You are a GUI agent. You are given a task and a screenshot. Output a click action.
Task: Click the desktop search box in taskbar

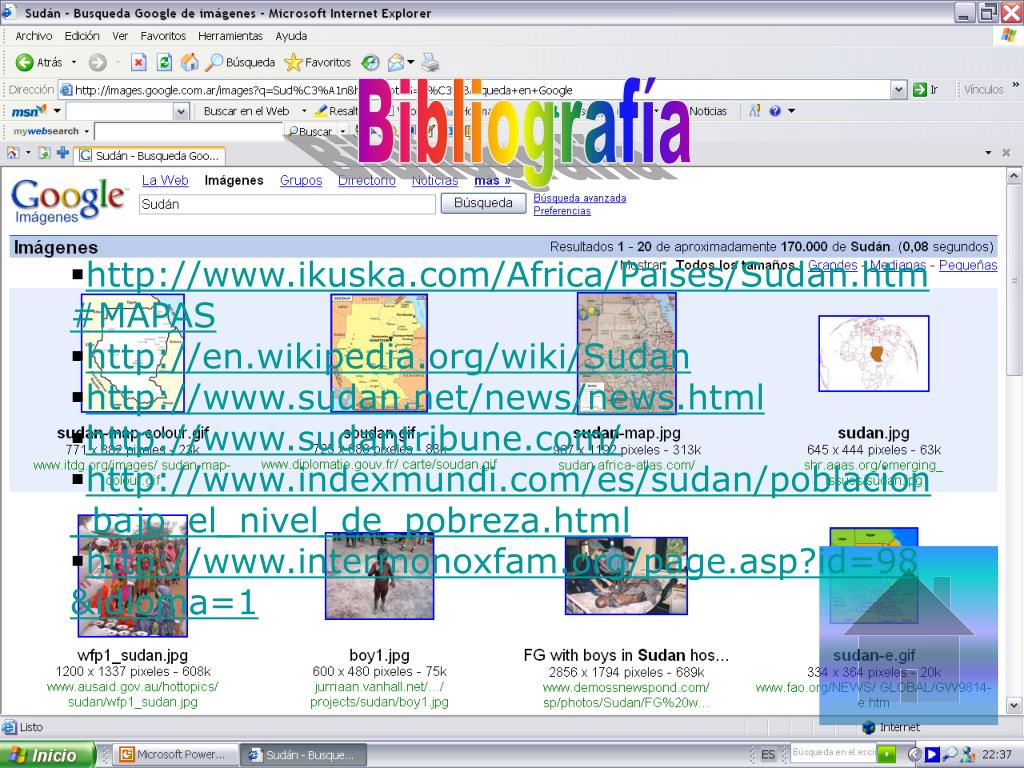835,753
